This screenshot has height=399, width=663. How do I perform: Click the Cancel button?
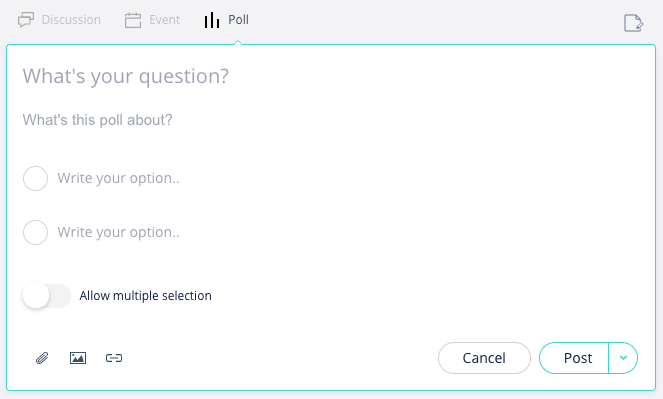[x=484, y=358]
